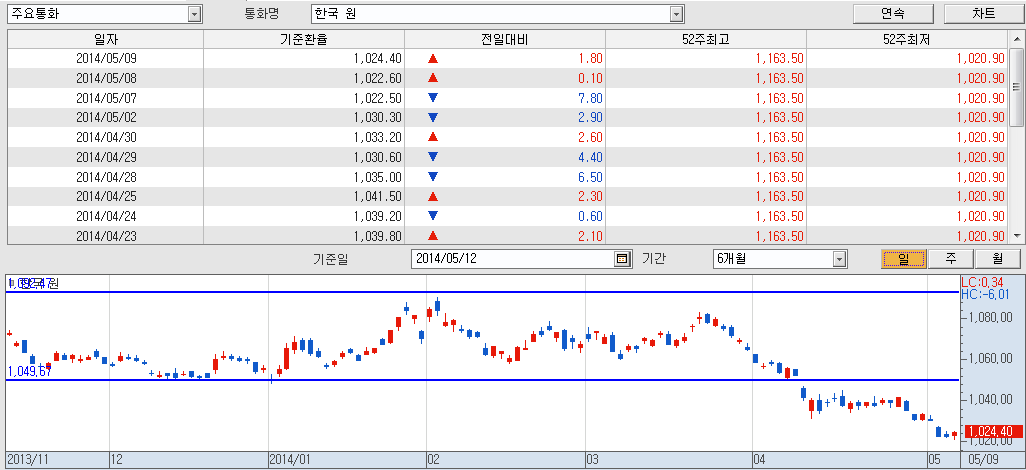Click the 1,060.00 axis label
This screenshot has height=470, width=1026.
pos(993,359)
